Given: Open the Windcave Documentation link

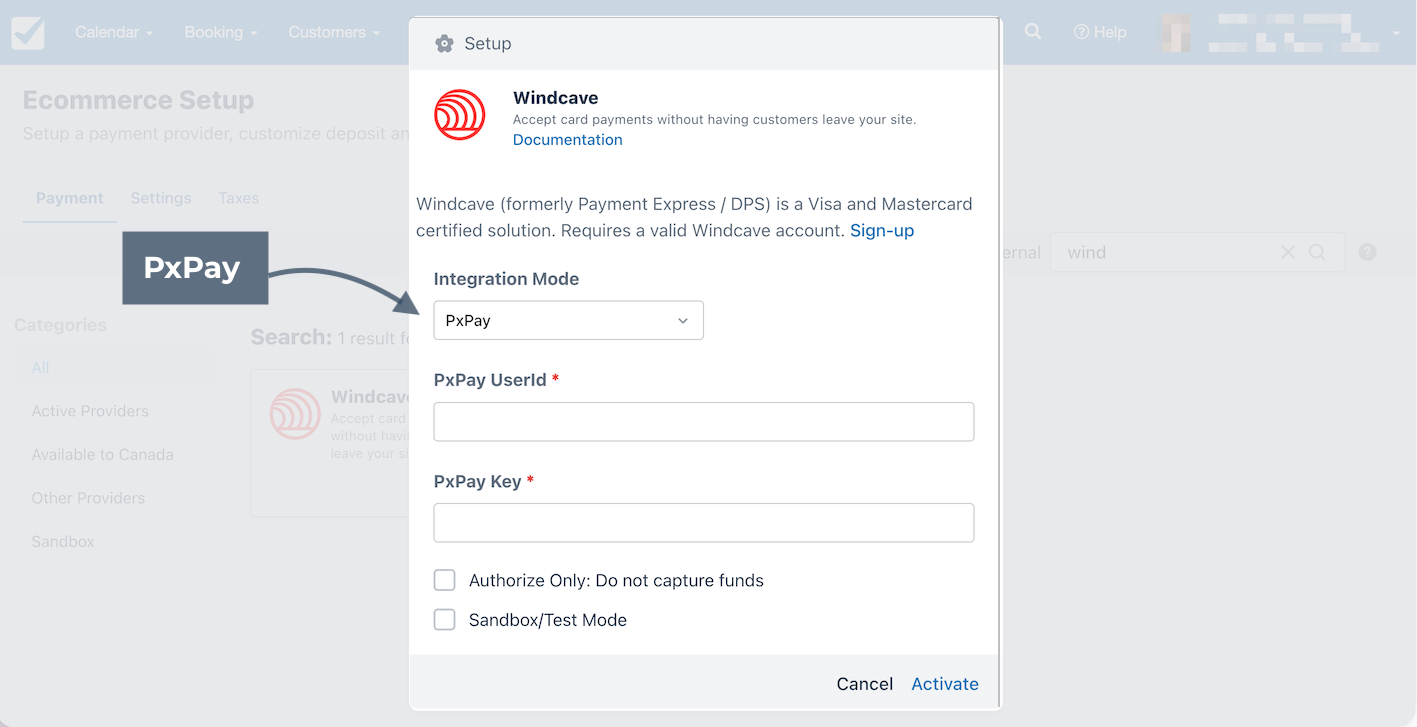Looking at the screenshot, I should click(568, 140).
